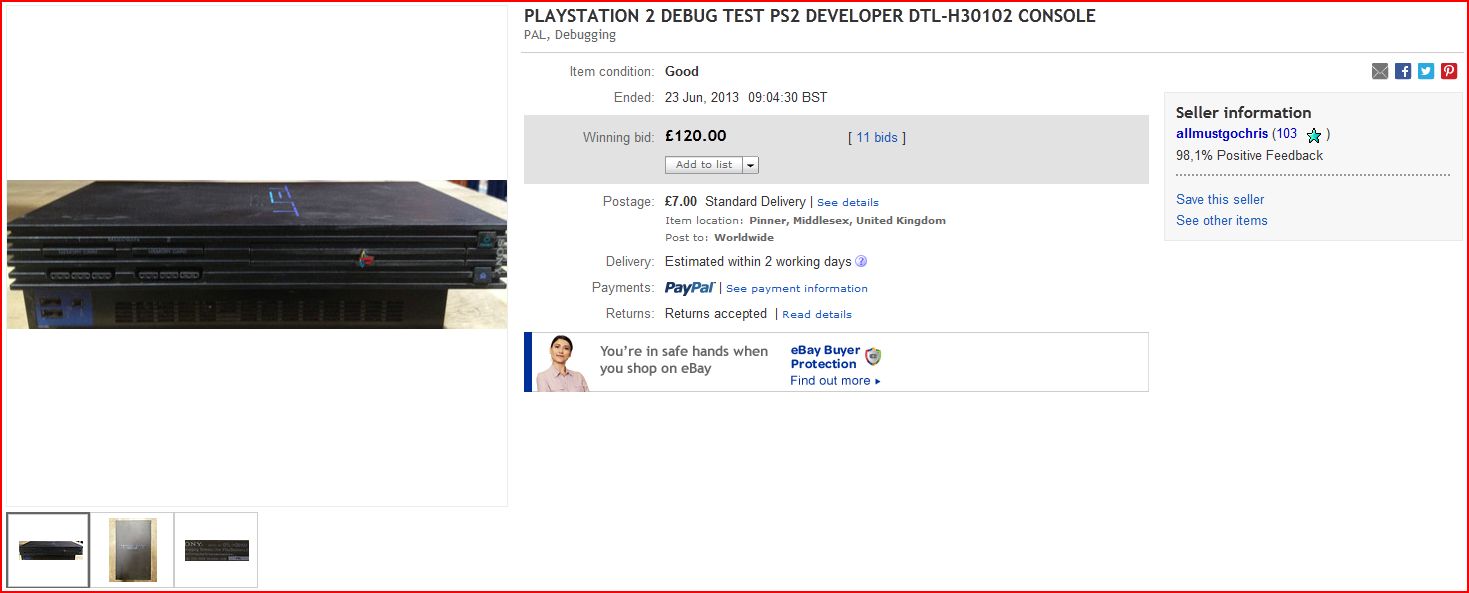
Task: Share listing via email icon
Action: [x=1380, y=71]
